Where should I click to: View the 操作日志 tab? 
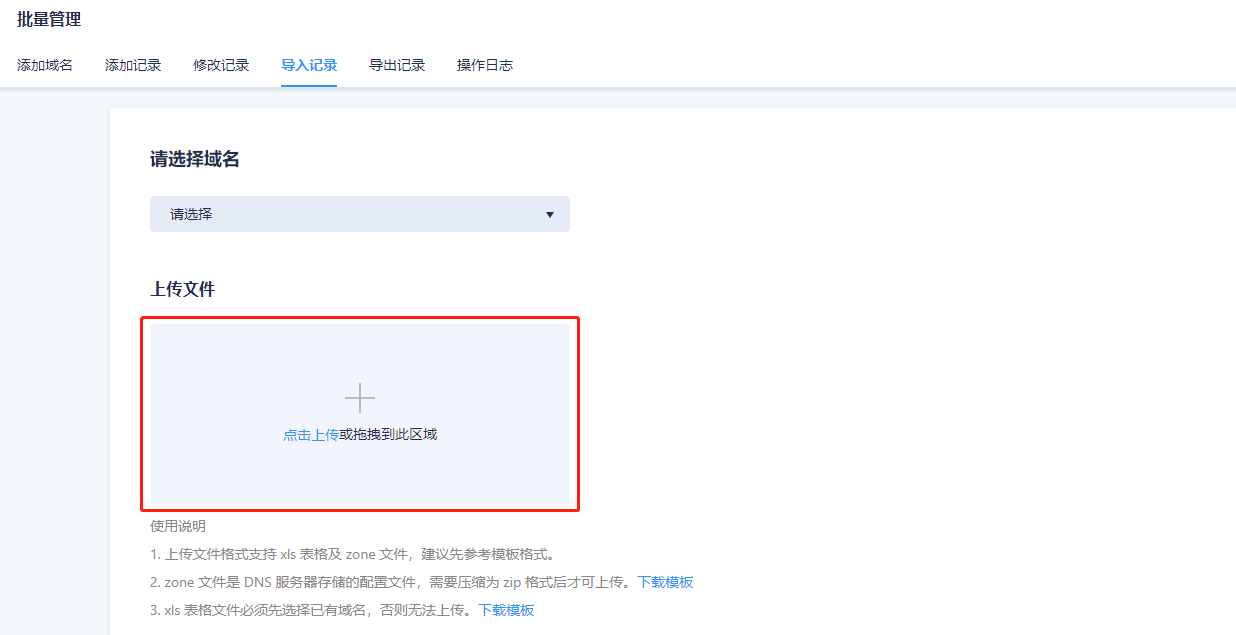click(485, 65)
